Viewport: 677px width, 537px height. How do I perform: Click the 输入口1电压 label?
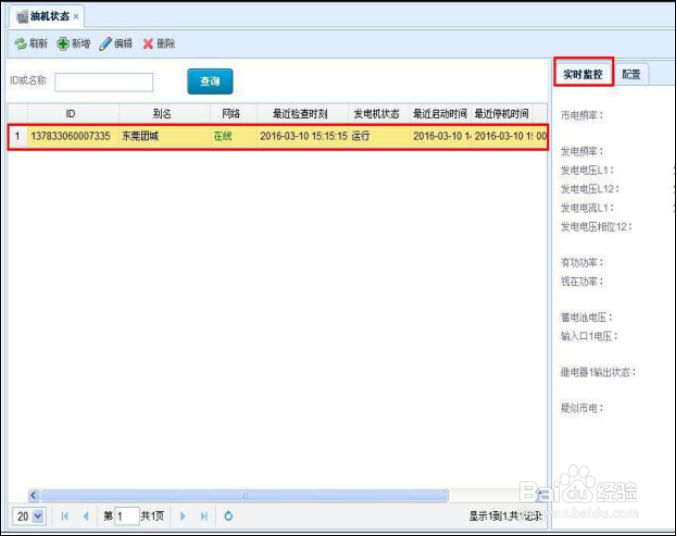pos(589,336)
